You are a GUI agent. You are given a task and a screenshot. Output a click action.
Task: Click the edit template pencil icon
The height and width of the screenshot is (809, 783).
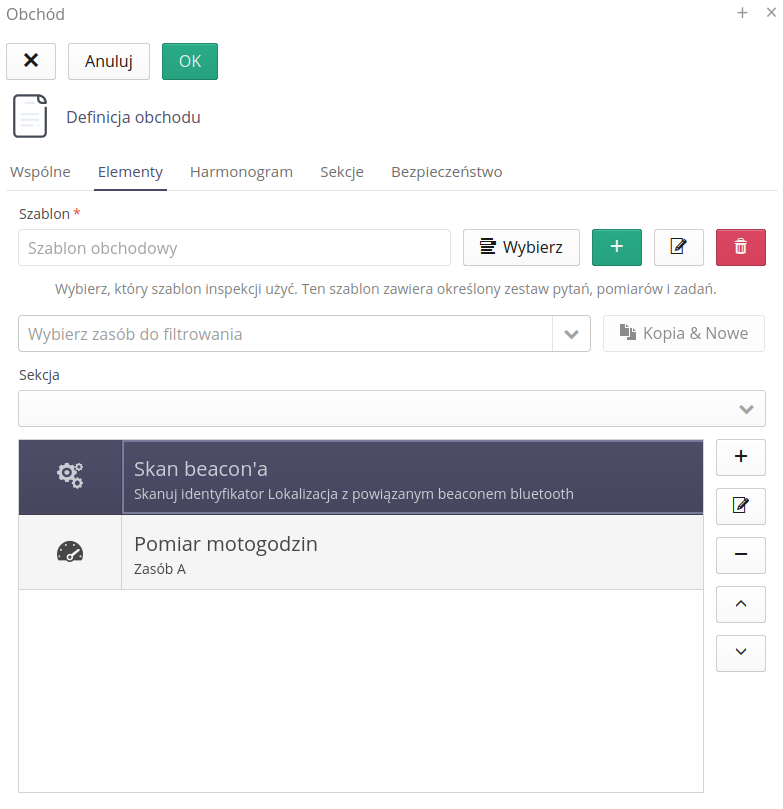point(679,247)
